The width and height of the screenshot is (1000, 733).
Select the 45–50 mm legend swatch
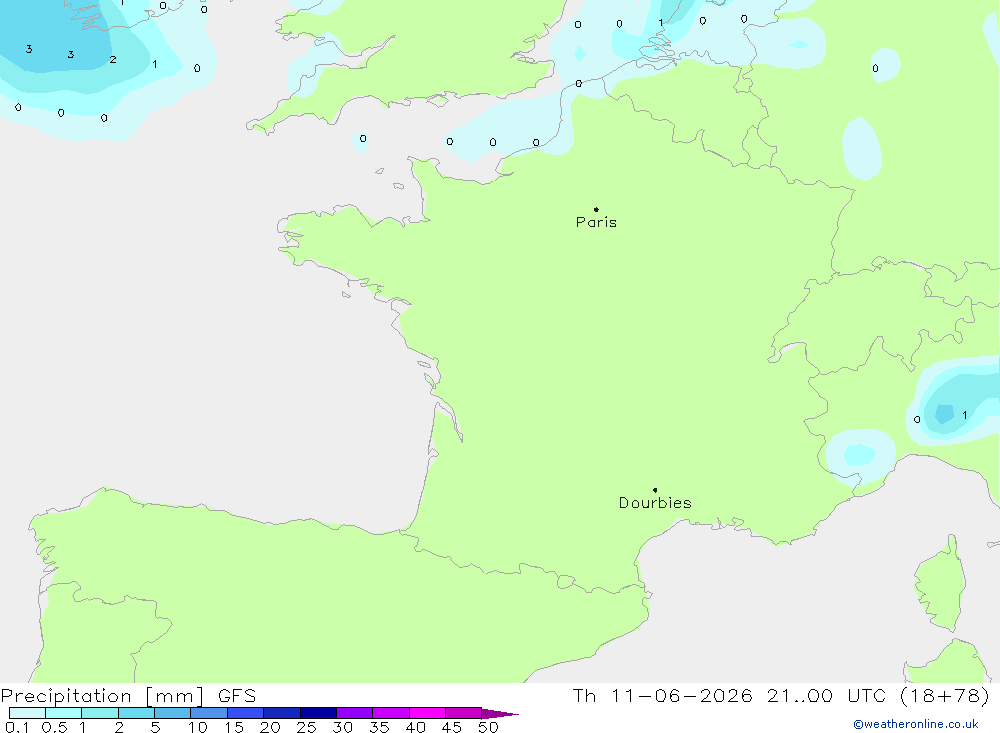tap(463, 713)
